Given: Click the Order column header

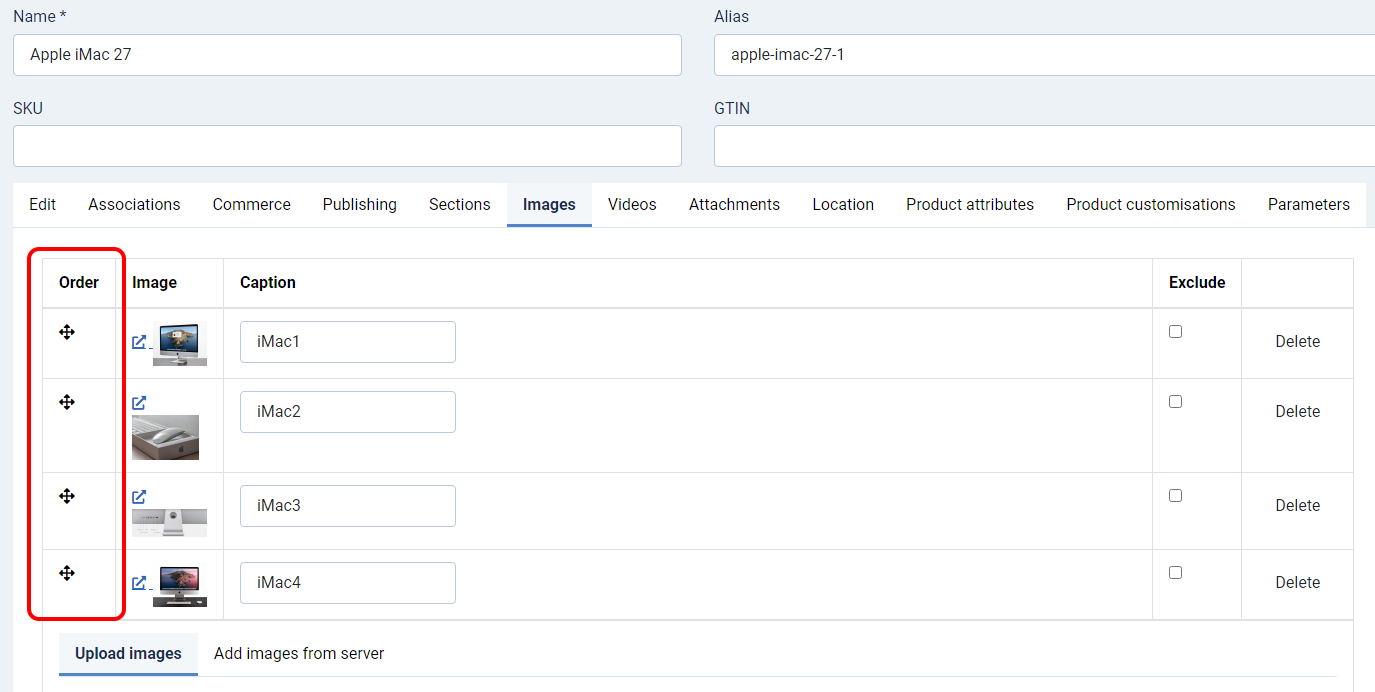Looking at the screenshot, I should tap(79, 283).
